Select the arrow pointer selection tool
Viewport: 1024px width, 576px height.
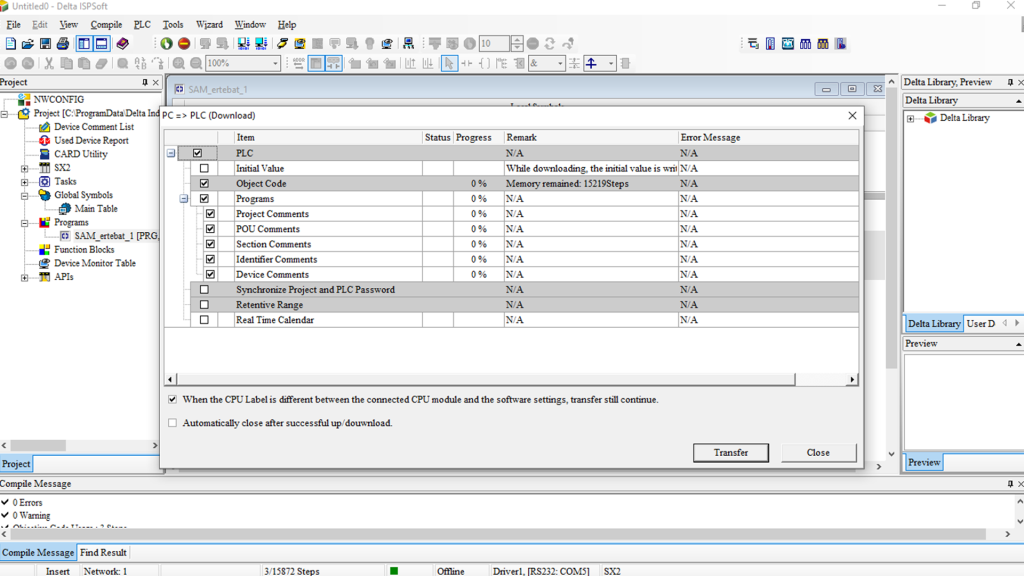click(x=449, y=63)
